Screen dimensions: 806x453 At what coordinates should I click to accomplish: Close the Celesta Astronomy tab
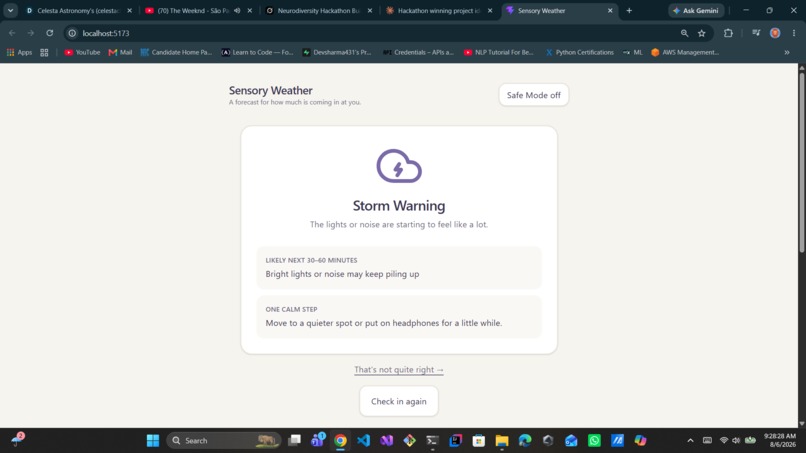point(130,10)
